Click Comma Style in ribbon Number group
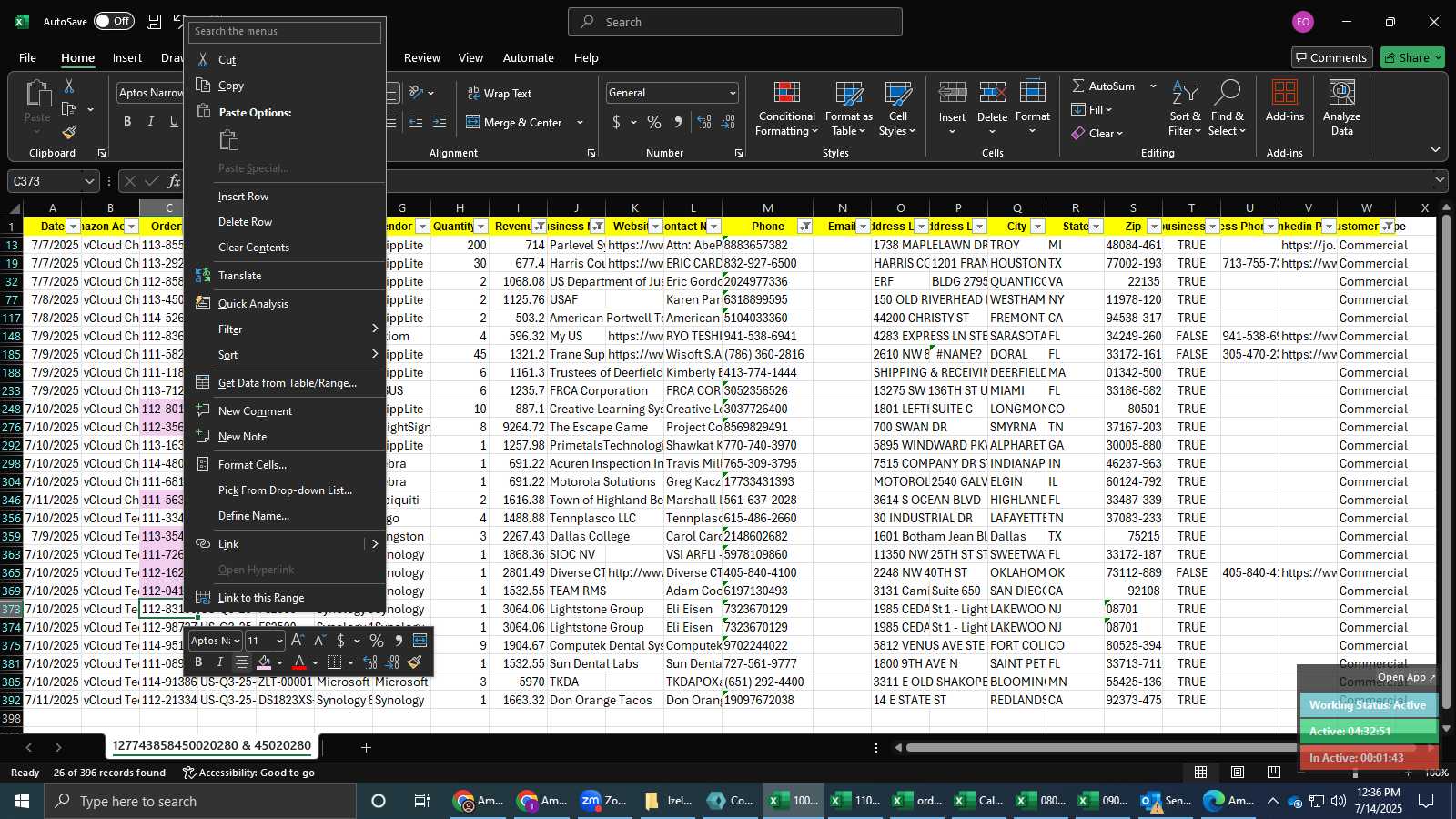This screenshot has width=1456, height=819. pos(678,122)
